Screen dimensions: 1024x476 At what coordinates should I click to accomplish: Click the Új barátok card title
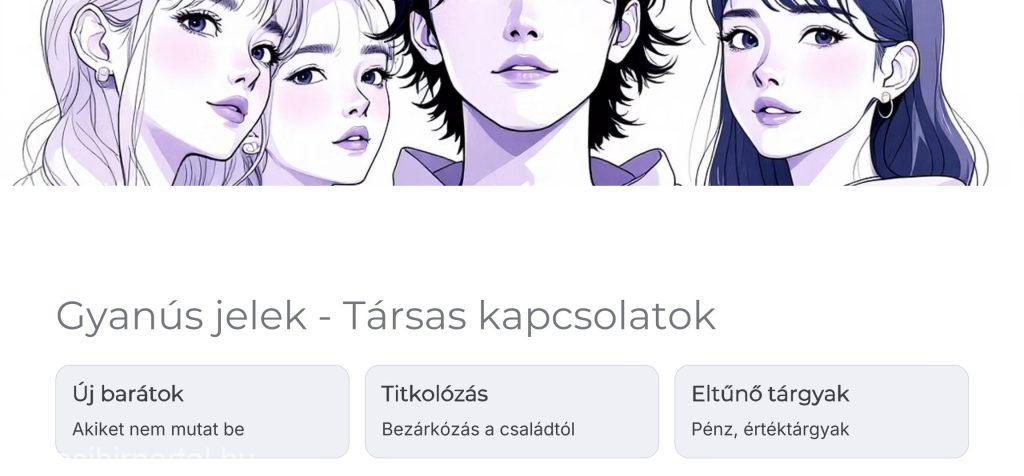pyautogui.click(x=128, y=394)
